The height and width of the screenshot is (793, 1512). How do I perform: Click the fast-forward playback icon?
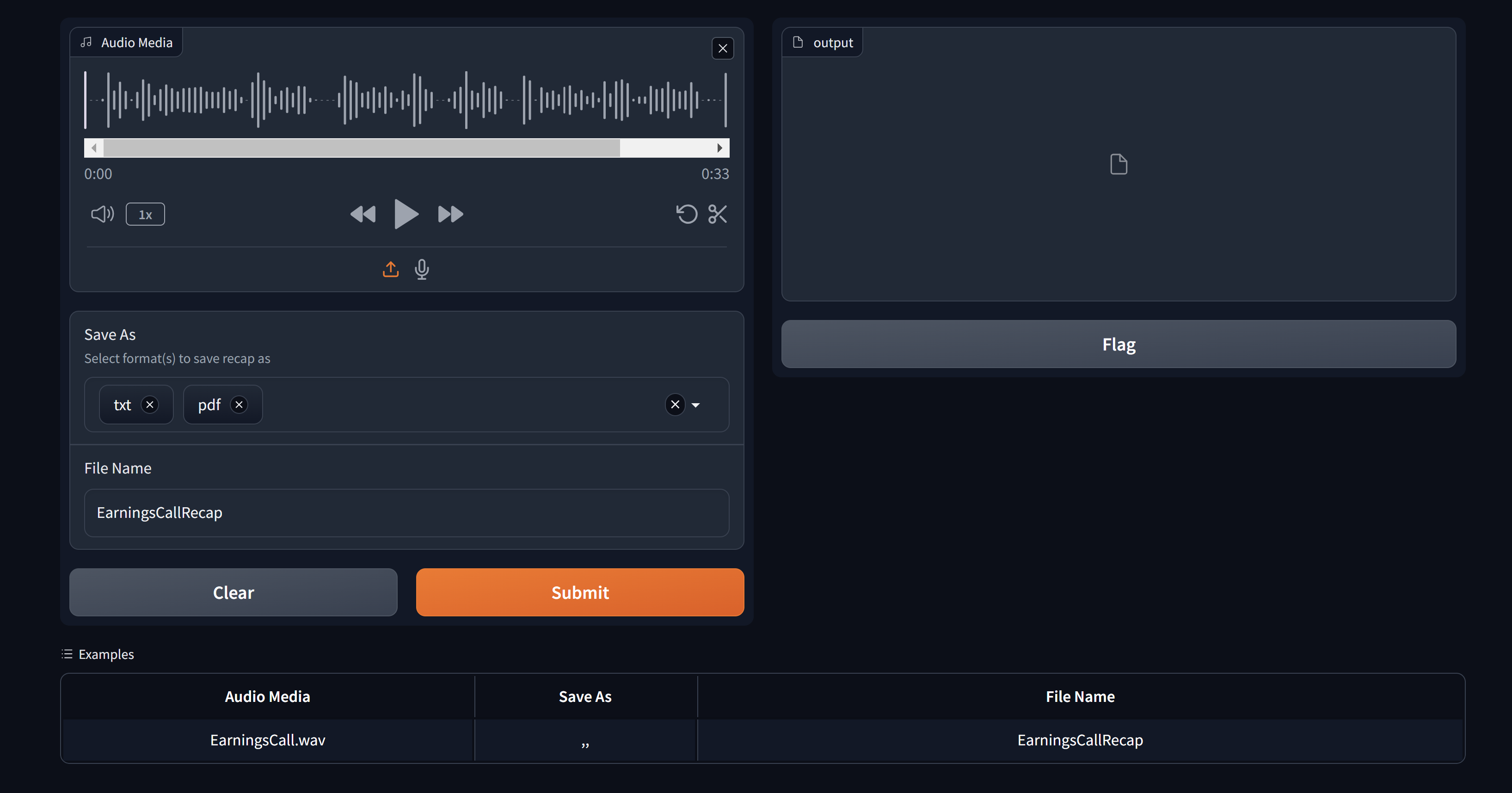[450, 214]
